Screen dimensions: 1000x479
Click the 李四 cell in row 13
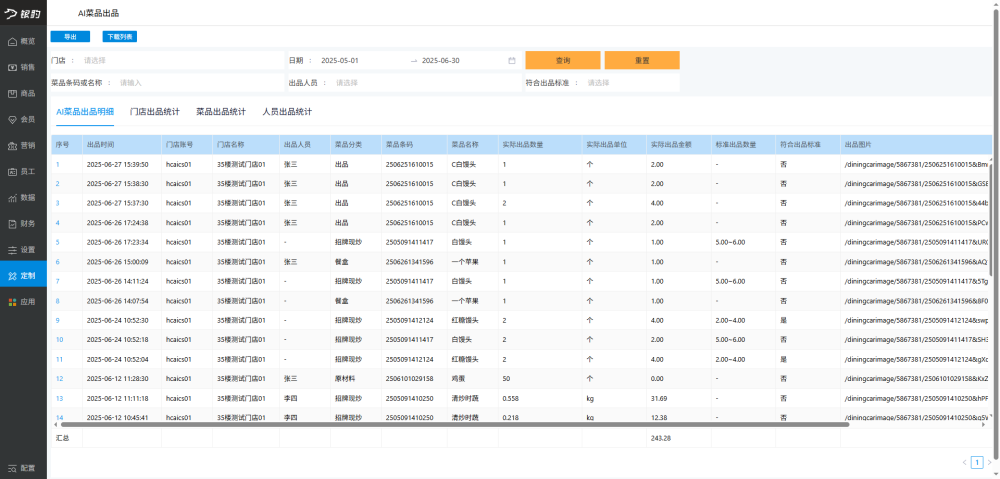[290, 399]
